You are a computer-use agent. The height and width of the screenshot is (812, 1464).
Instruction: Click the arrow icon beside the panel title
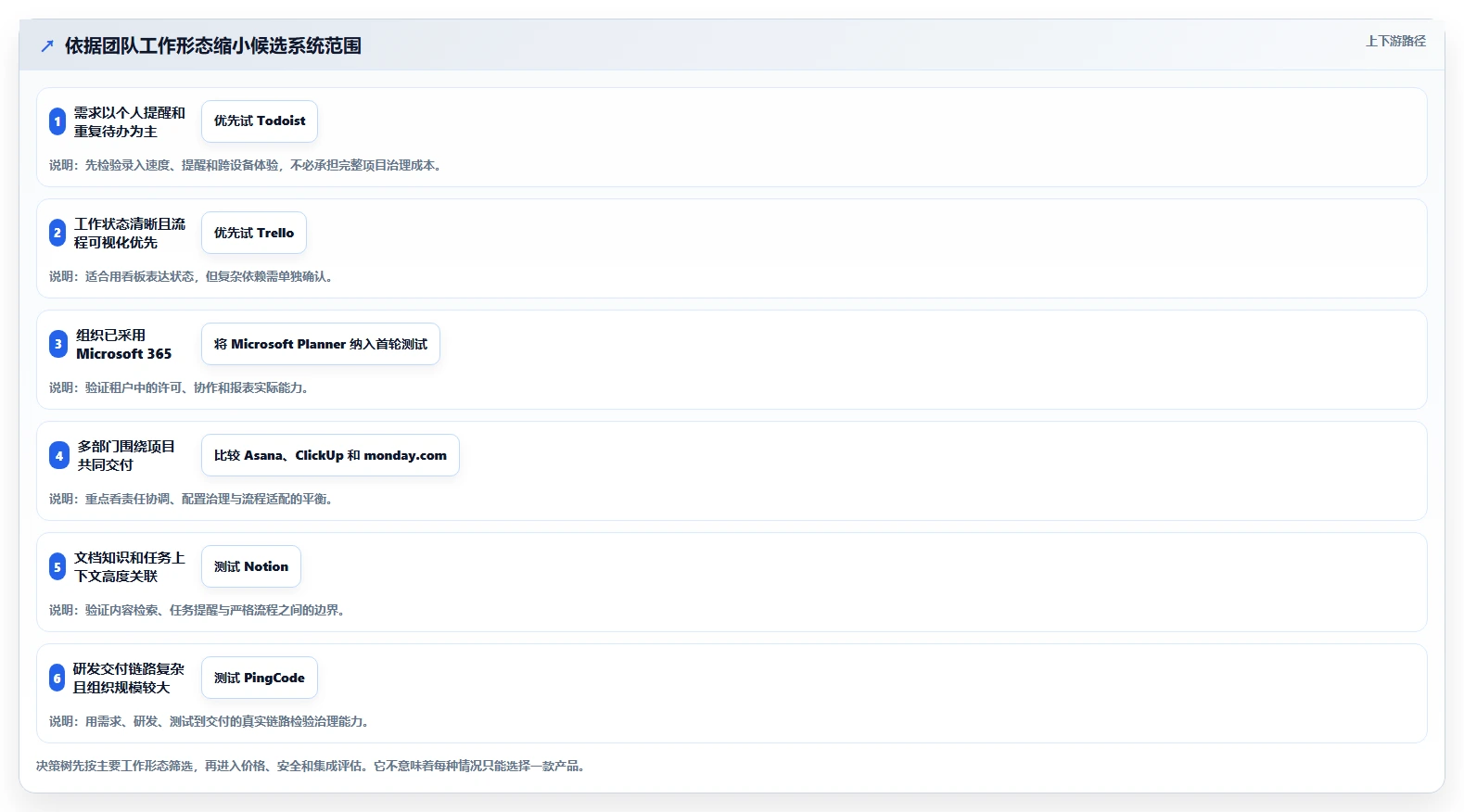pos(47,45)
